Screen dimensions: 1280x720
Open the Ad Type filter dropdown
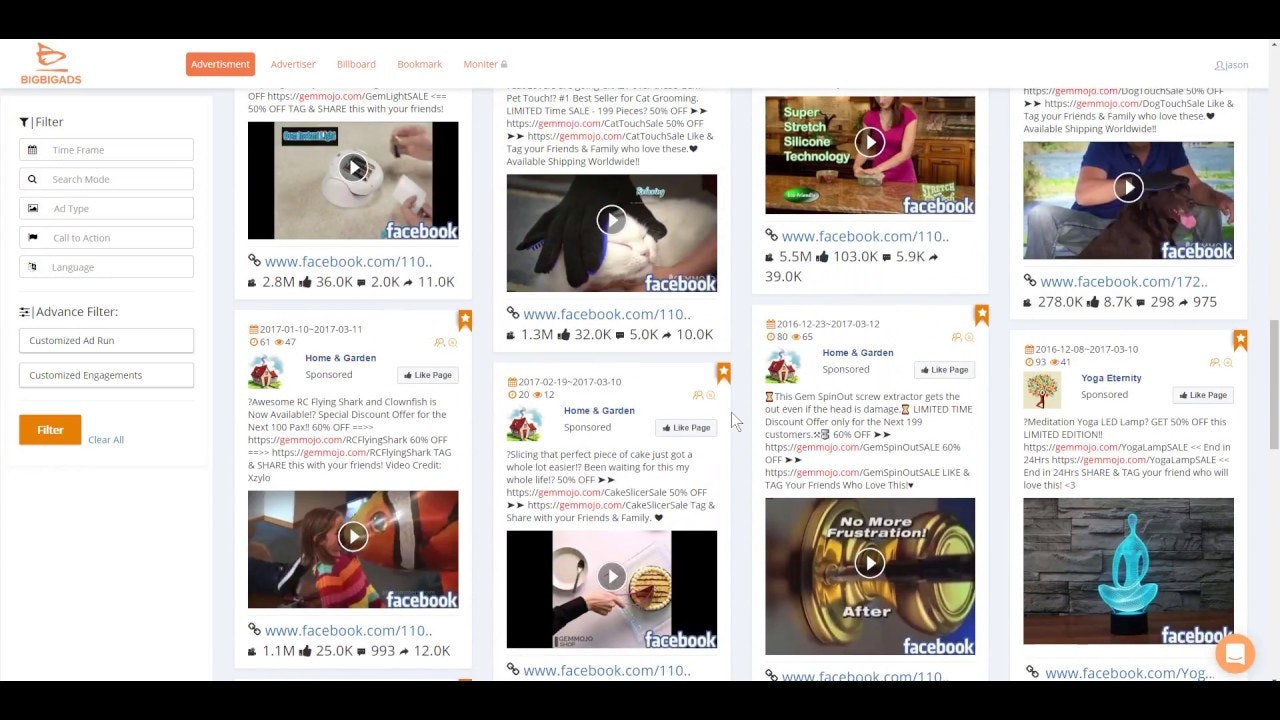click(106, 208)
